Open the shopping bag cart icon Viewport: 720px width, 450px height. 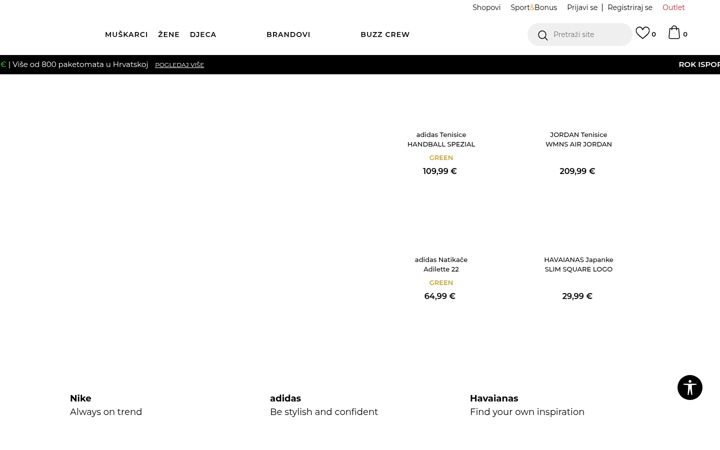tap(674, 33)
